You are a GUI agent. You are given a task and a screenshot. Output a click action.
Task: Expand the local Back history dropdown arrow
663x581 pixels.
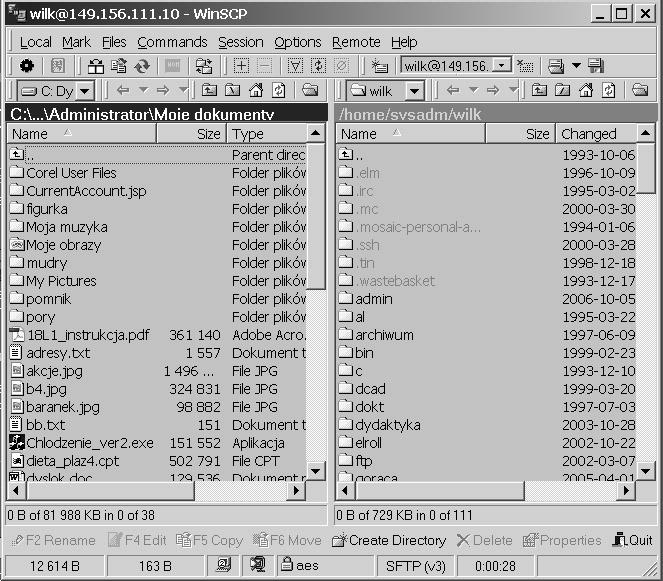click(x=144, y=90)
